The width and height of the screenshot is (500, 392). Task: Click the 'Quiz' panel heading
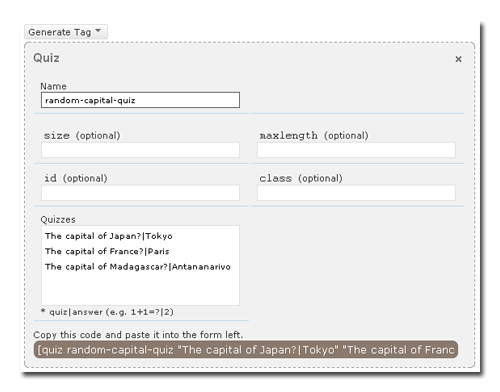(x=46, y=58)
